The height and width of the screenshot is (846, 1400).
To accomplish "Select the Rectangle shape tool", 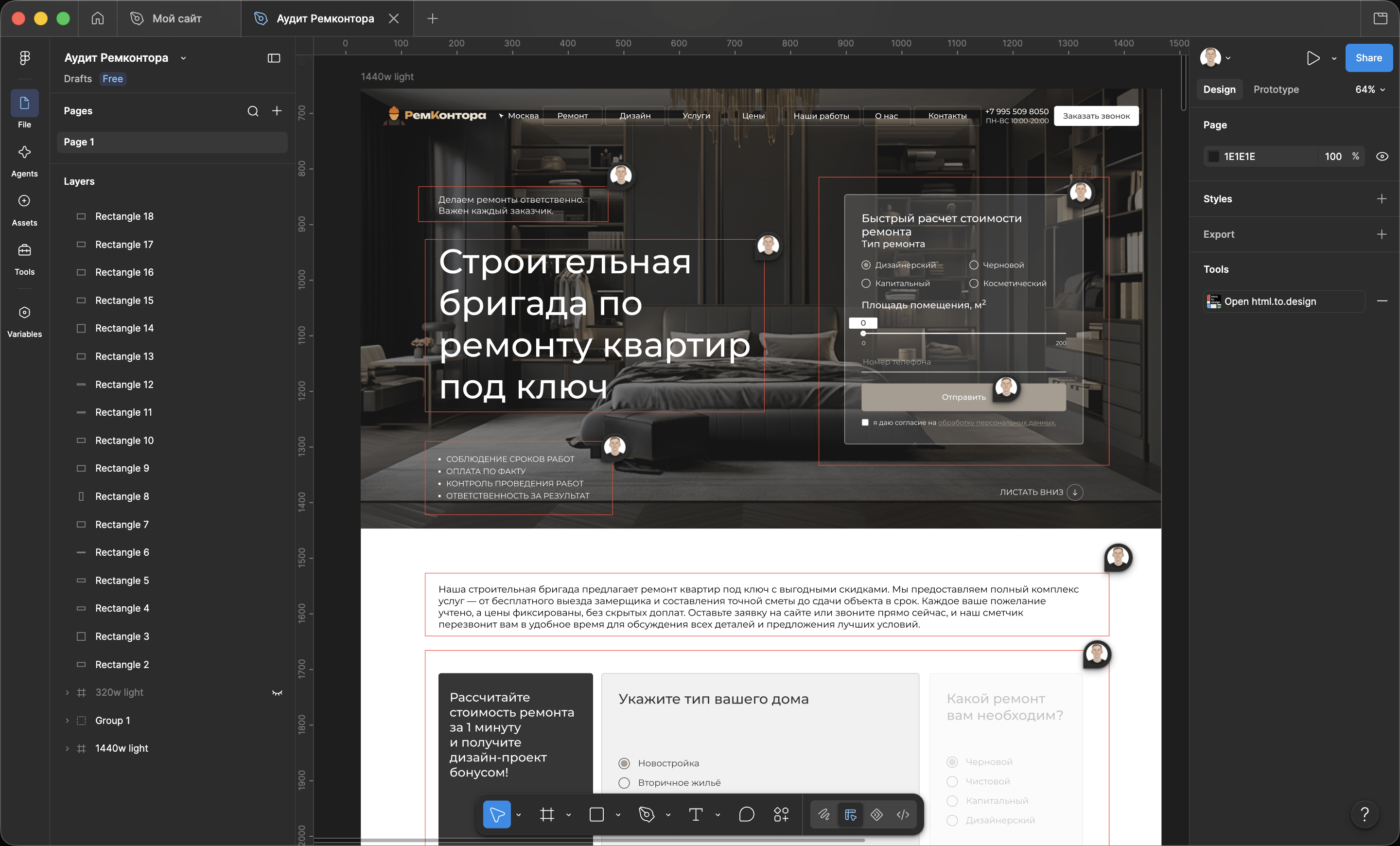I will [x=596, y=814].
